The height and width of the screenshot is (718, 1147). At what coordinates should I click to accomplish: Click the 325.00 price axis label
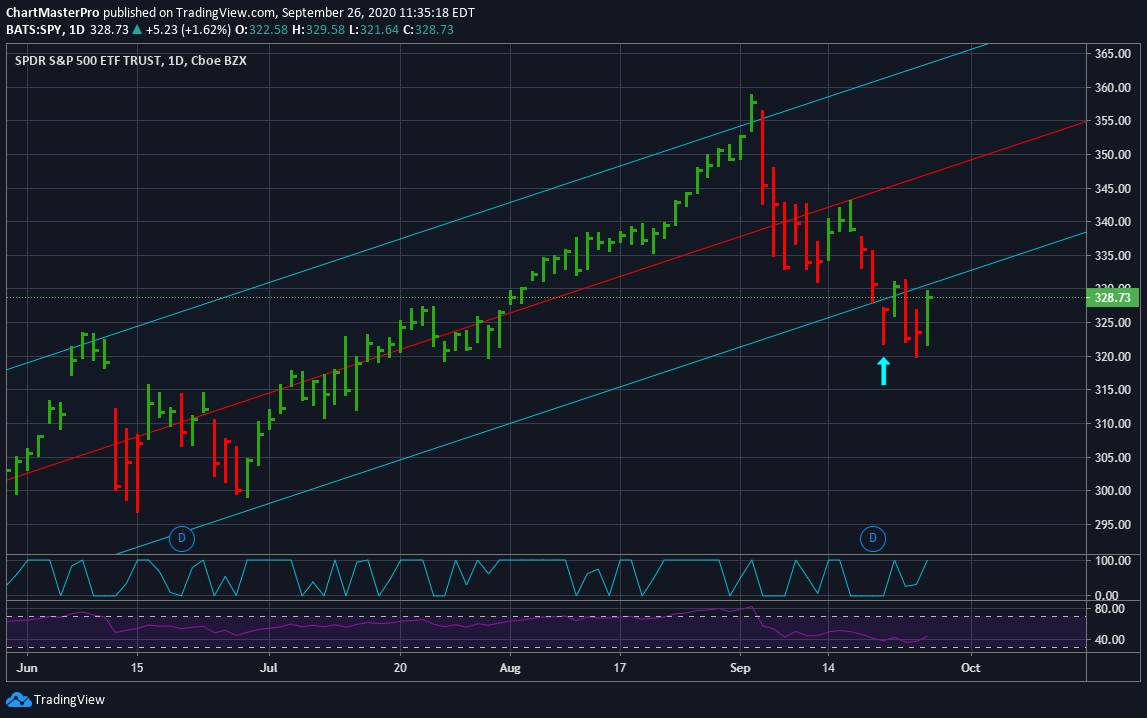[1113, 322]
